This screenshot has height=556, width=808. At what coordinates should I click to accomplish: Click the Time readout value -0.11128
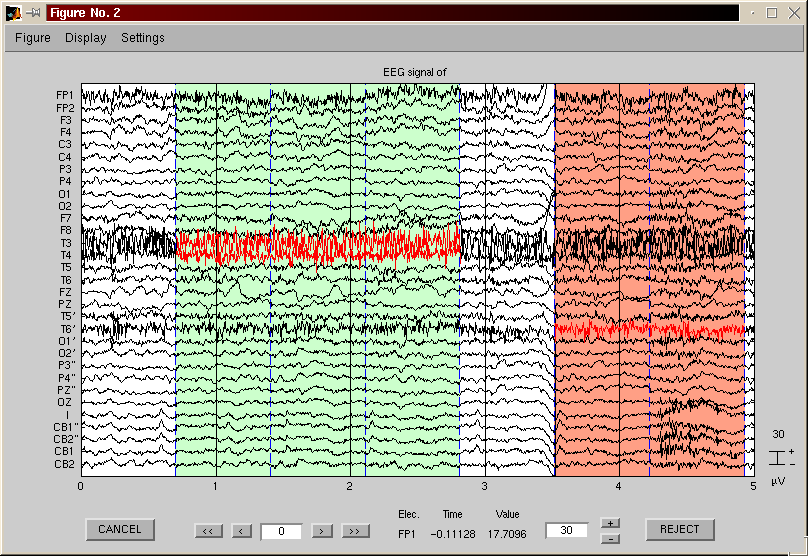coord(452,534)
